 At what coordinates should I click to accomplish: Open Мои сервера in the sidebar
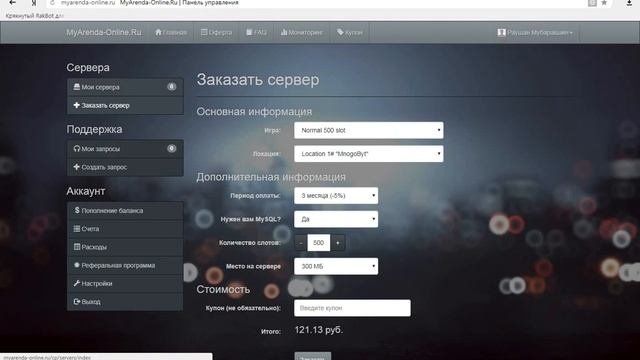(x=125, y=87)
